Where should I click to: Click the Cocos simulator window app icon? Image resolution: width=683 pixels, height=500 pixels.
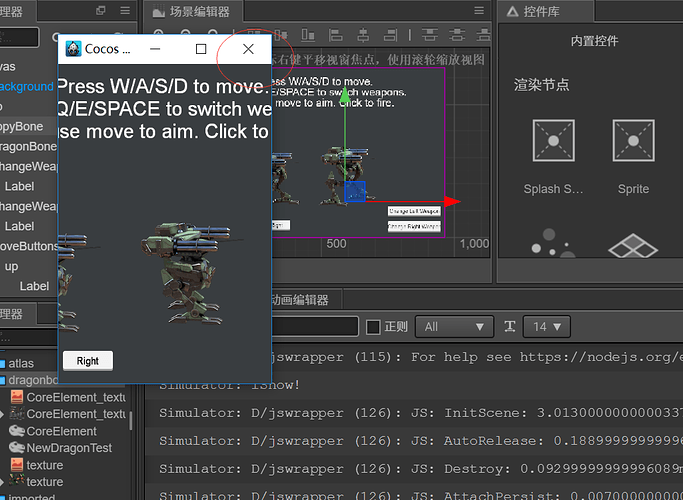(x=73, y=49)
